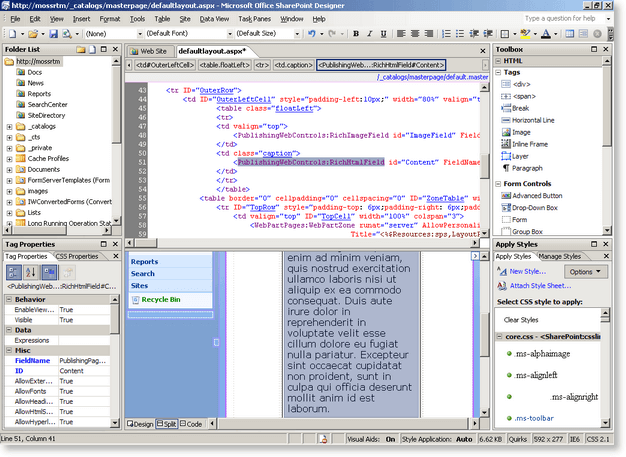Show categorized list in Tag Properties
Image resolution: width=626 pixels, height=457 pixels.
pos(14,273)
